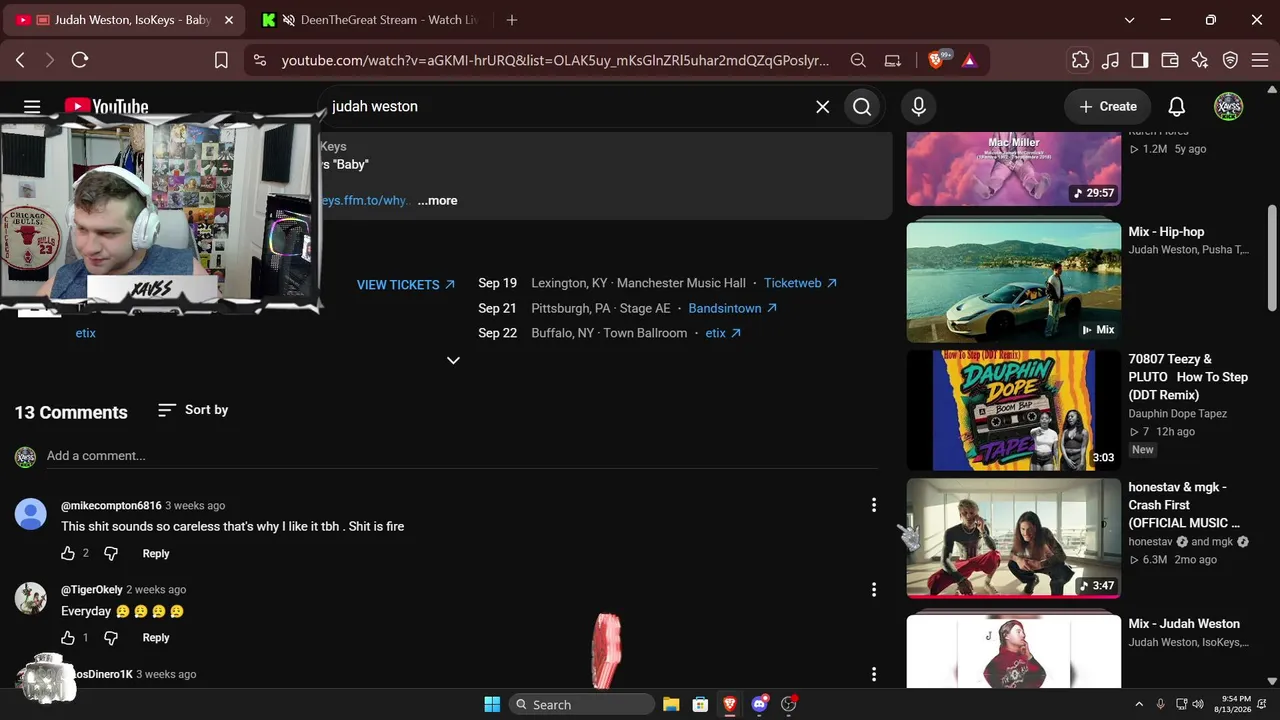Open the "70807 Teezy & PLUTO" video title
Image resolution: width=1280 pixels, height=720 pixels.
(1188, 377)
